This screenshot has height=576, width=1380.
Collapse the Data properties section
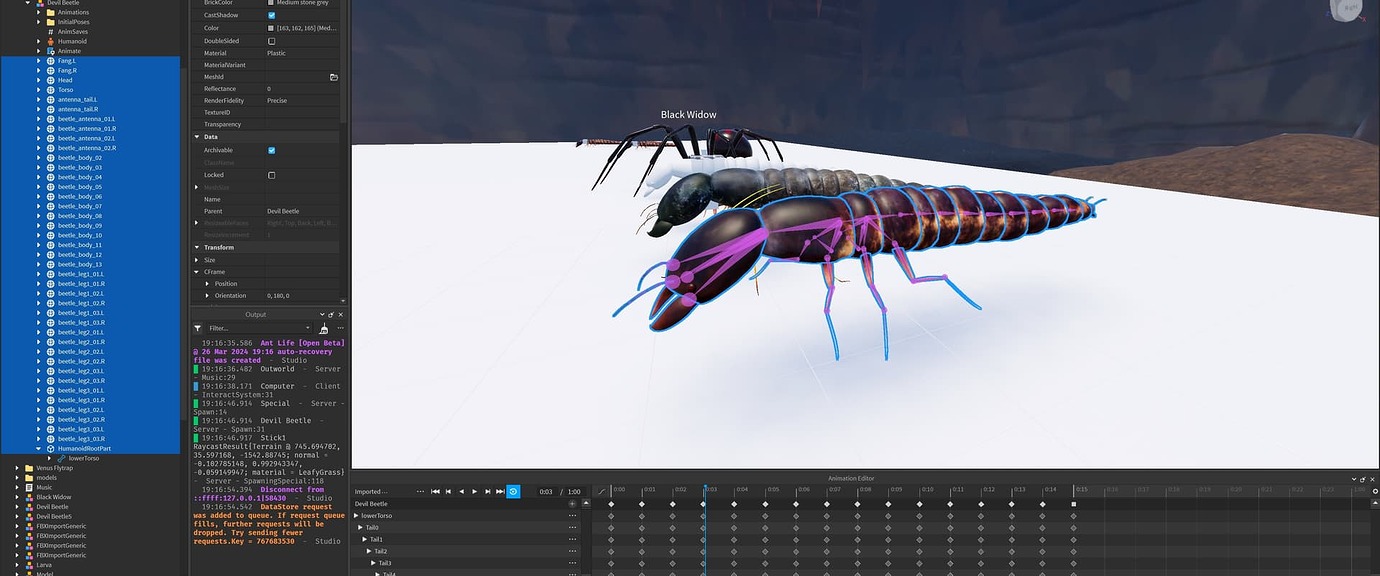(197, 136)
